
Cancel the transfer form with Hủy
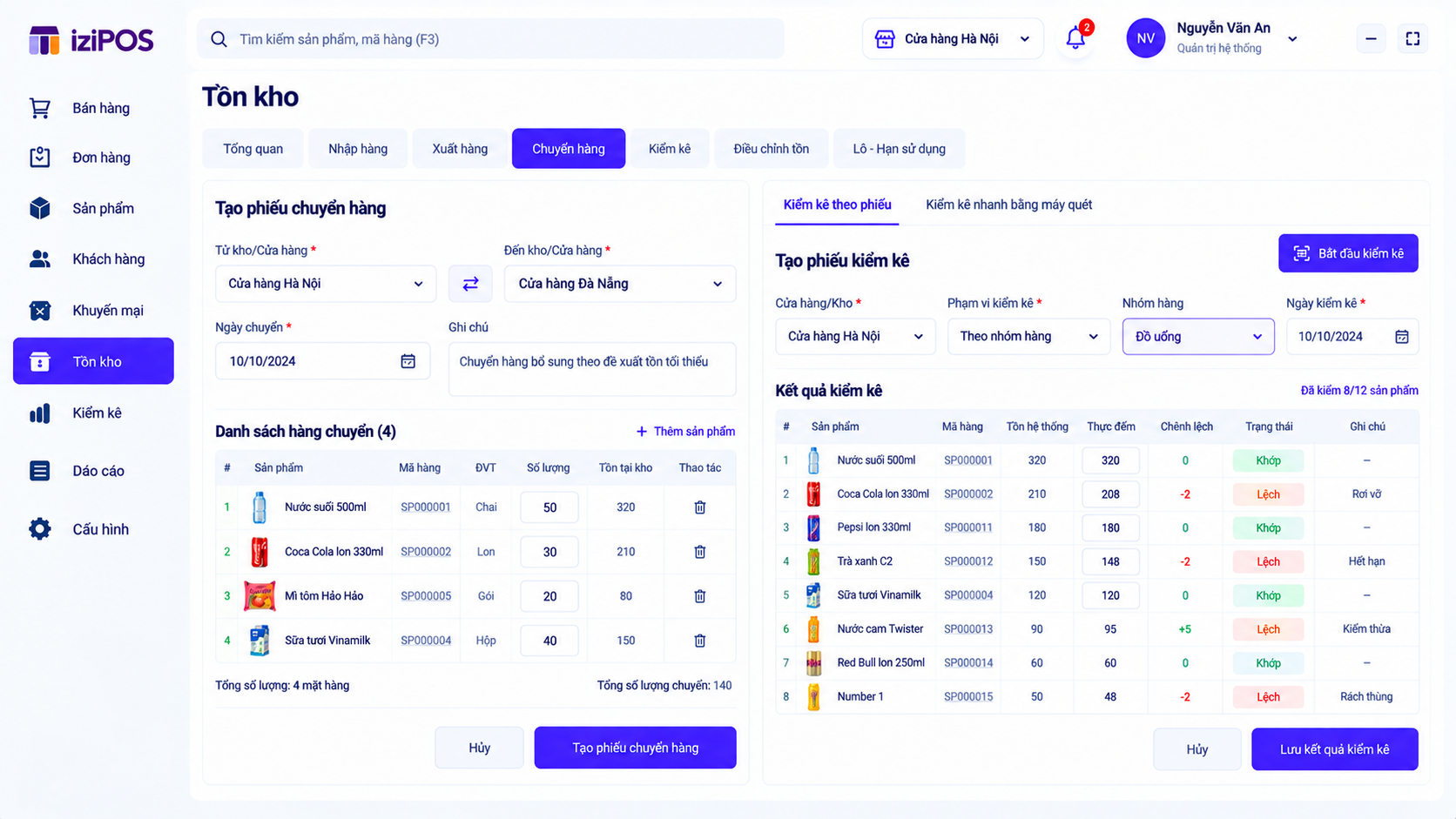[x=479, y=748]
